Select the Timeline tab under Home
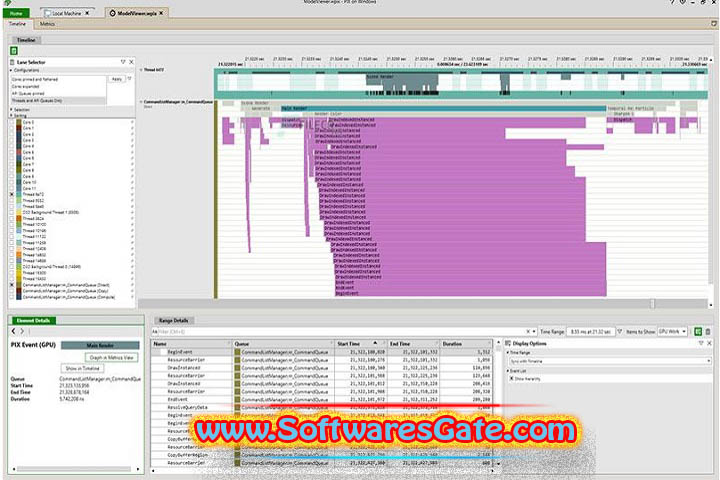The width and height of the screenshot is (720, 480). 17,23
